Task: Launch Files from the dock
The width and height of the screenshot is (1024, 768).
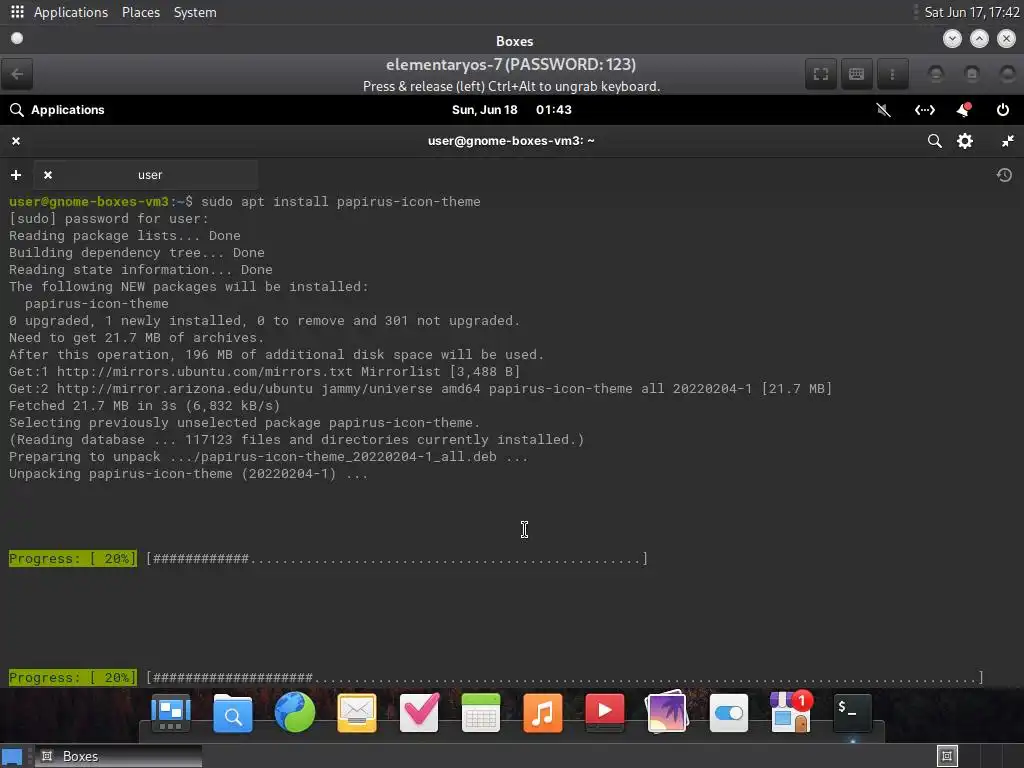Action: coord(232,712)
